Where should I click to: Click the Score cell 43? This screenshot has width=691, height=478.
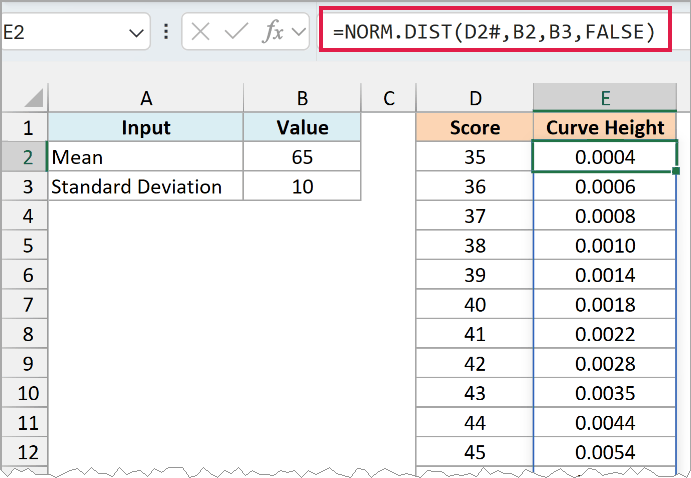(475, 393)
